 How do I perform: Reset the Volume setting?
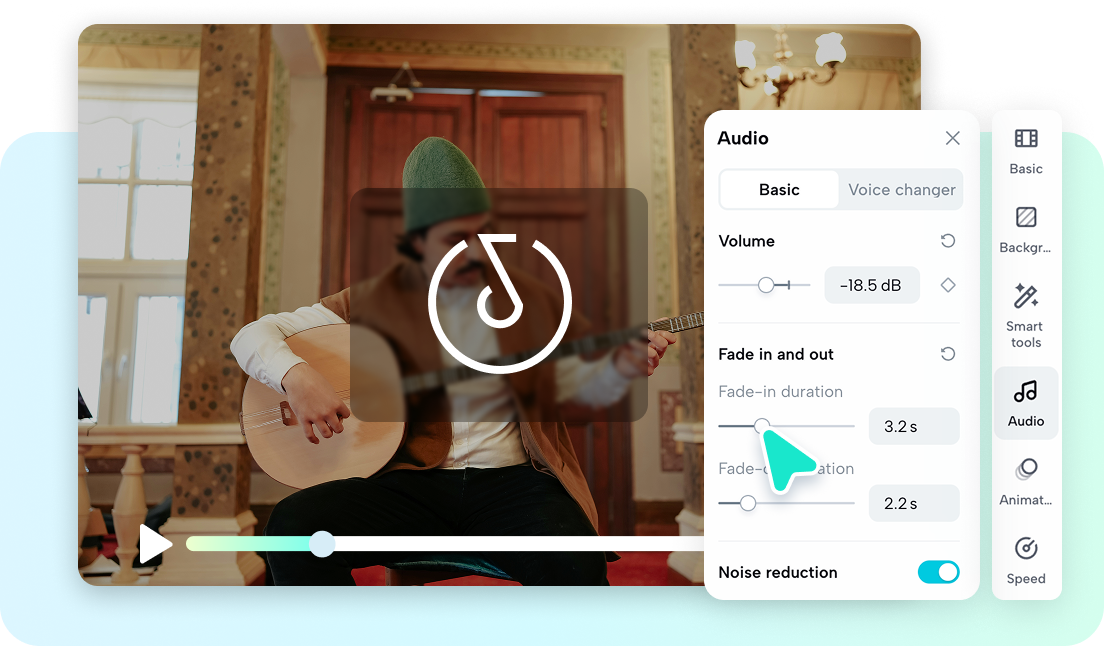(949, 241)
